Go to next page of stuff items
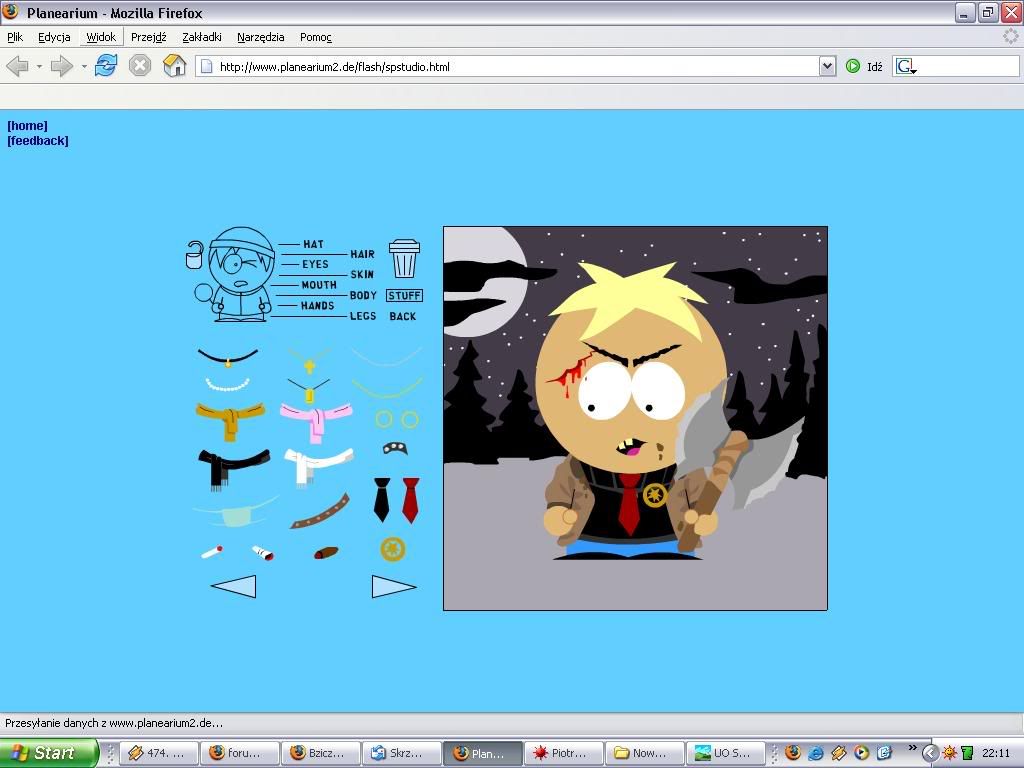Viewport: 1024px width, 768px height. coord(394,586)
